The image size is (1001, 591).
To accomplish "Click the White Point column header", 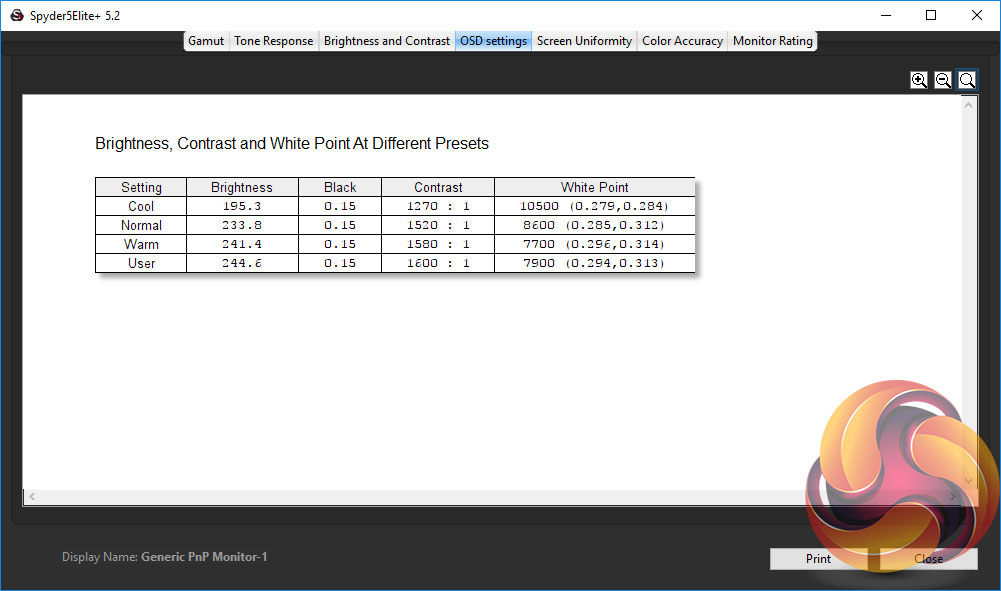I will click(594, 188).
